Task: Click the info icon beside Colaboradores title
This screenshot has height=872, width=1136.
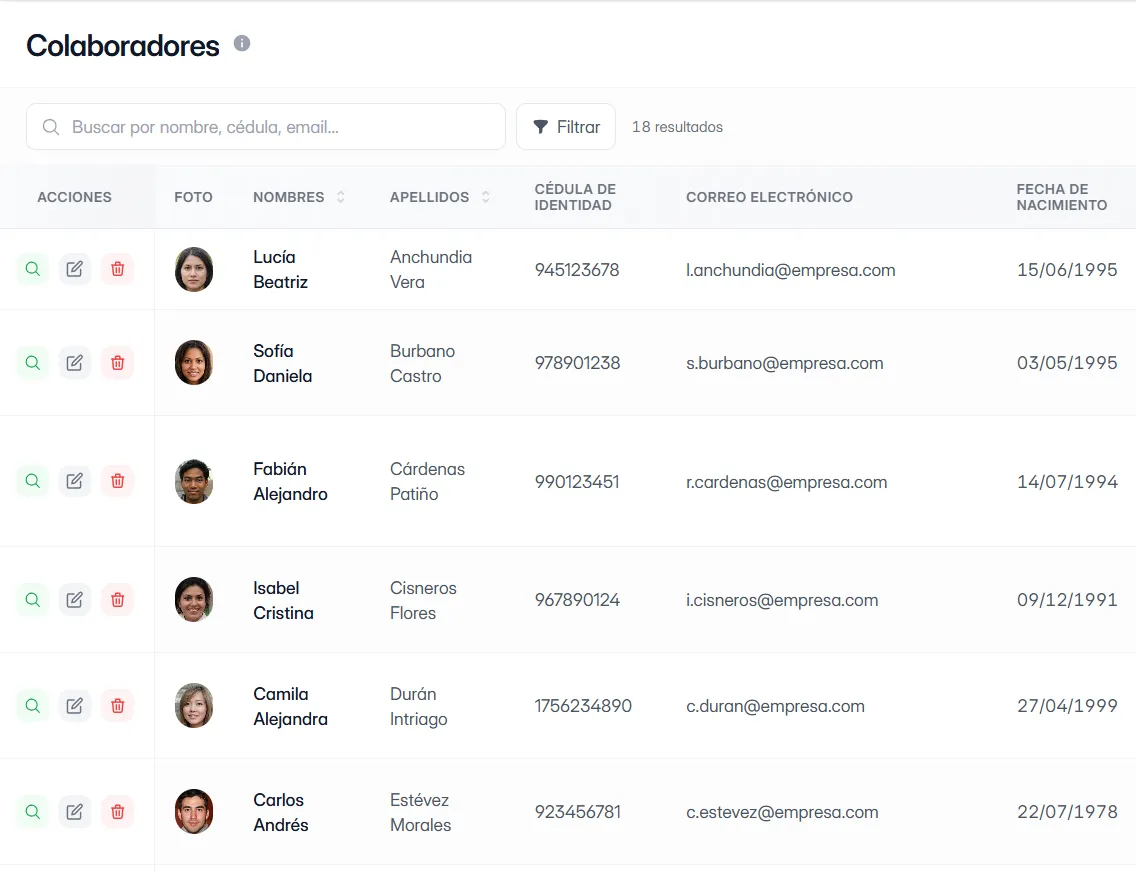Action: pyautogui.click(x=242, y=43)
